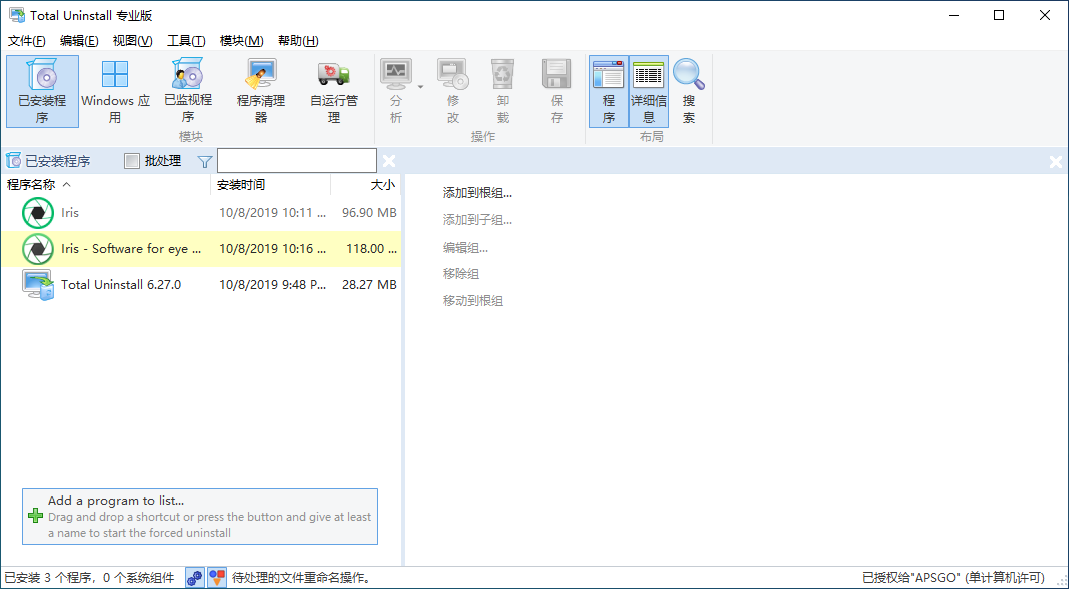Click the green plus add icon
The width and height of the screenshot is (1069, 589).
click(35, 516)
